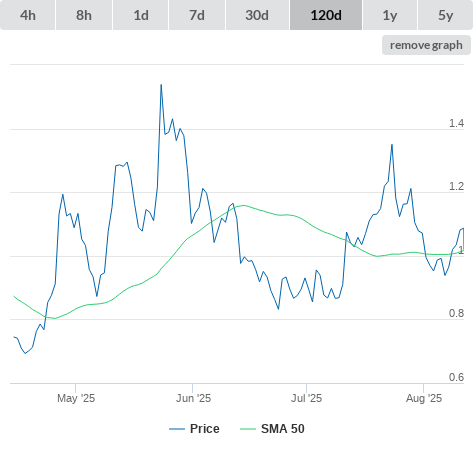474x455 pixels.
Task: Click the active 120d tab
Action: pos(326,15)
